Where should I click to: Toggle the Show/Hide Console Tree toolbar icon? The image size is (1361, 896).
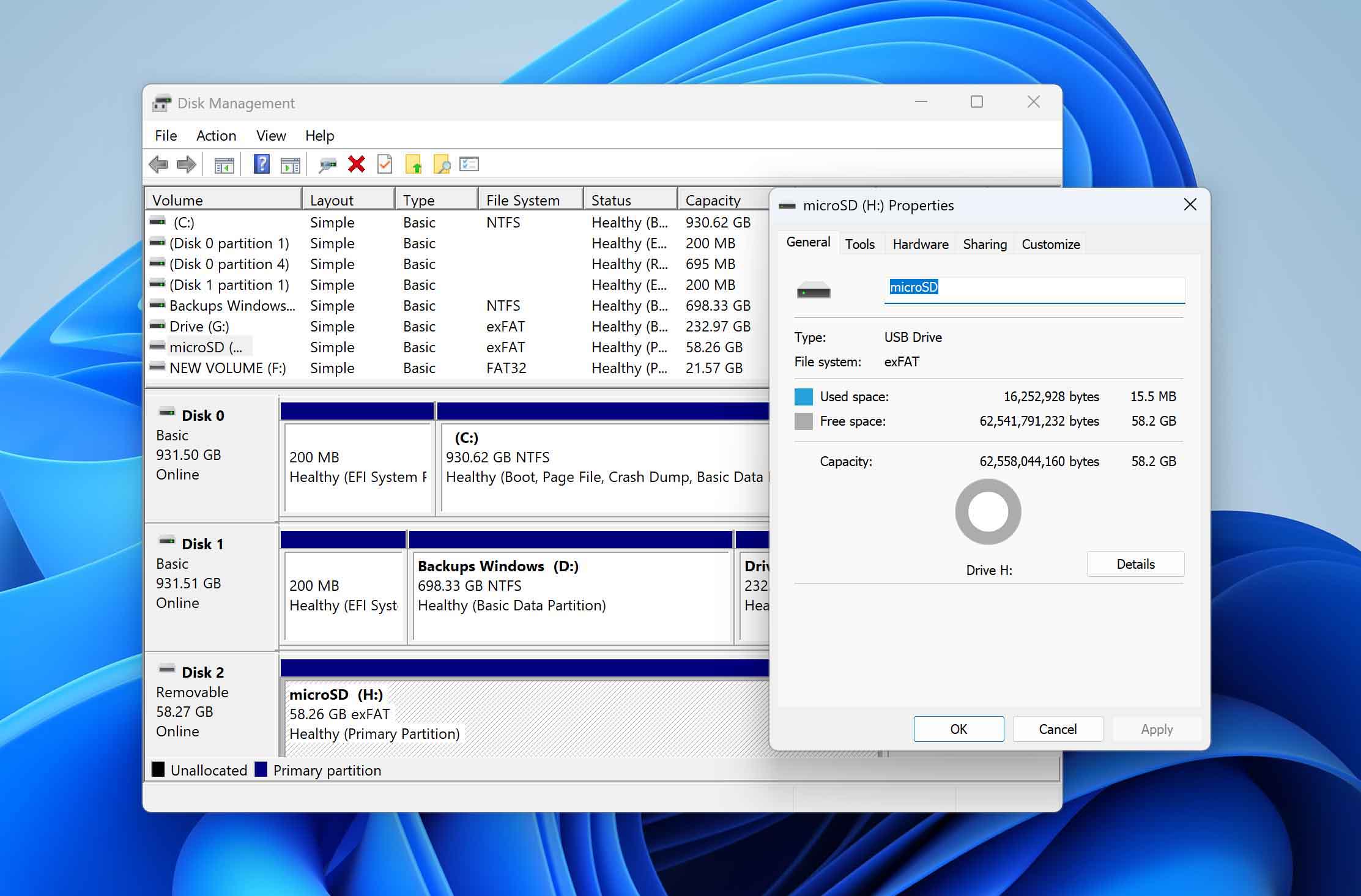224,165
